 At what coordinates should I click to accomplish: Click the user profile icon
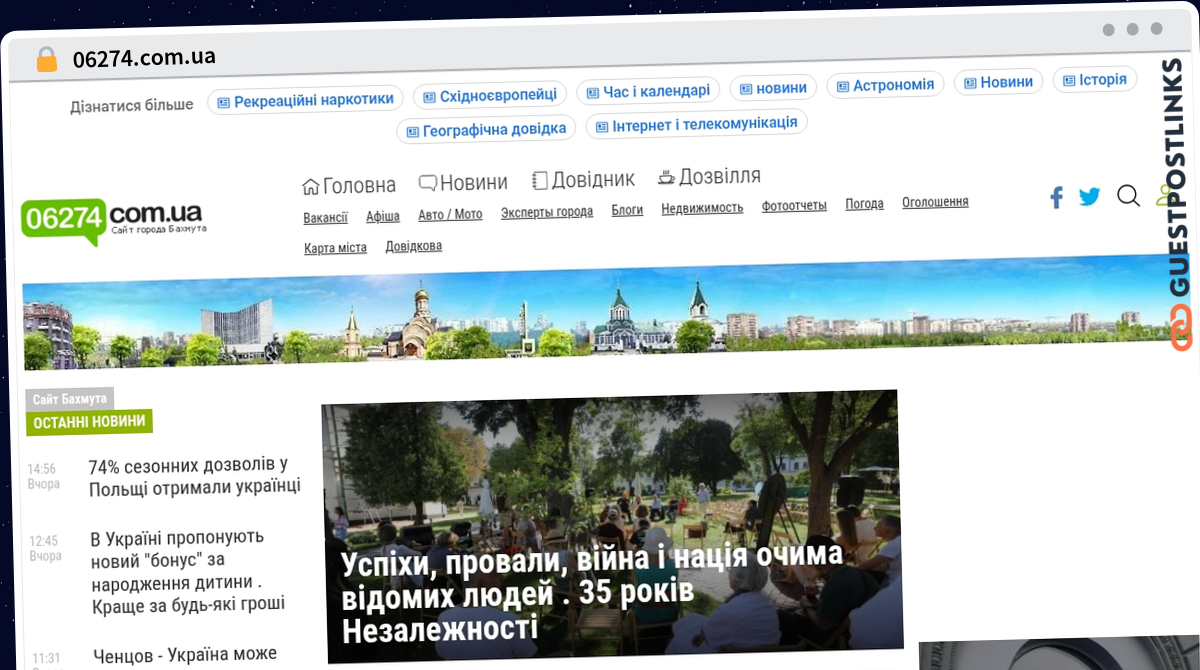point(1162,196)
